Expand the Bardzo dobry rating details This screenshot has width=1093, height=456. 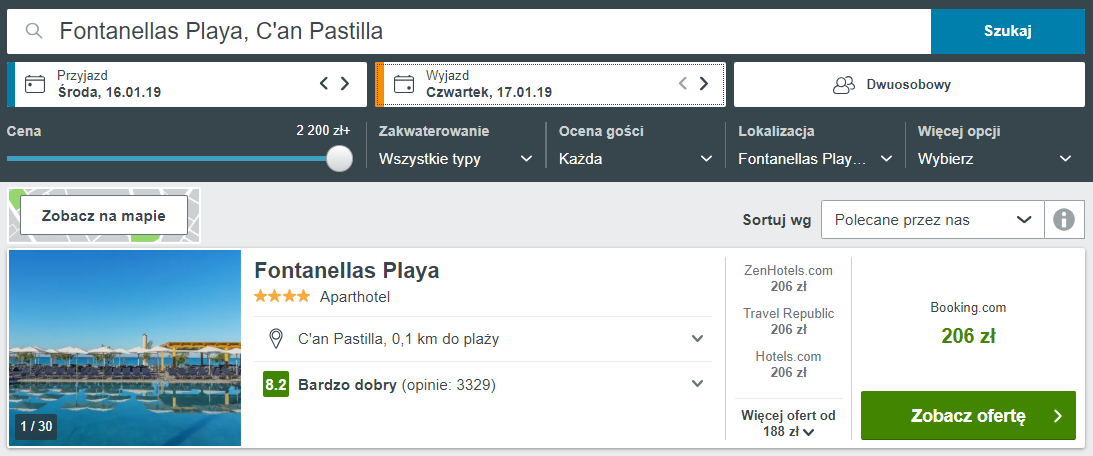pyautogui.click(x=698, y=384)
